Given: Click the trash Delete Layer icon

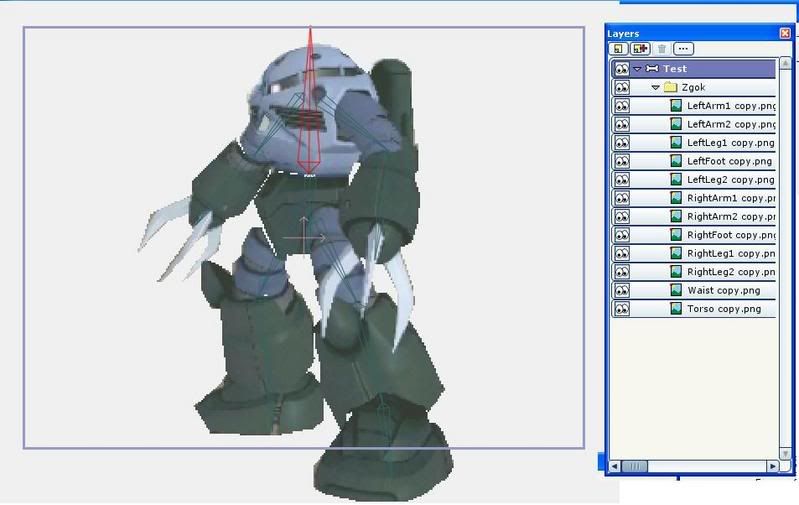Looking at the screenshot, I should tap(662, 49).
